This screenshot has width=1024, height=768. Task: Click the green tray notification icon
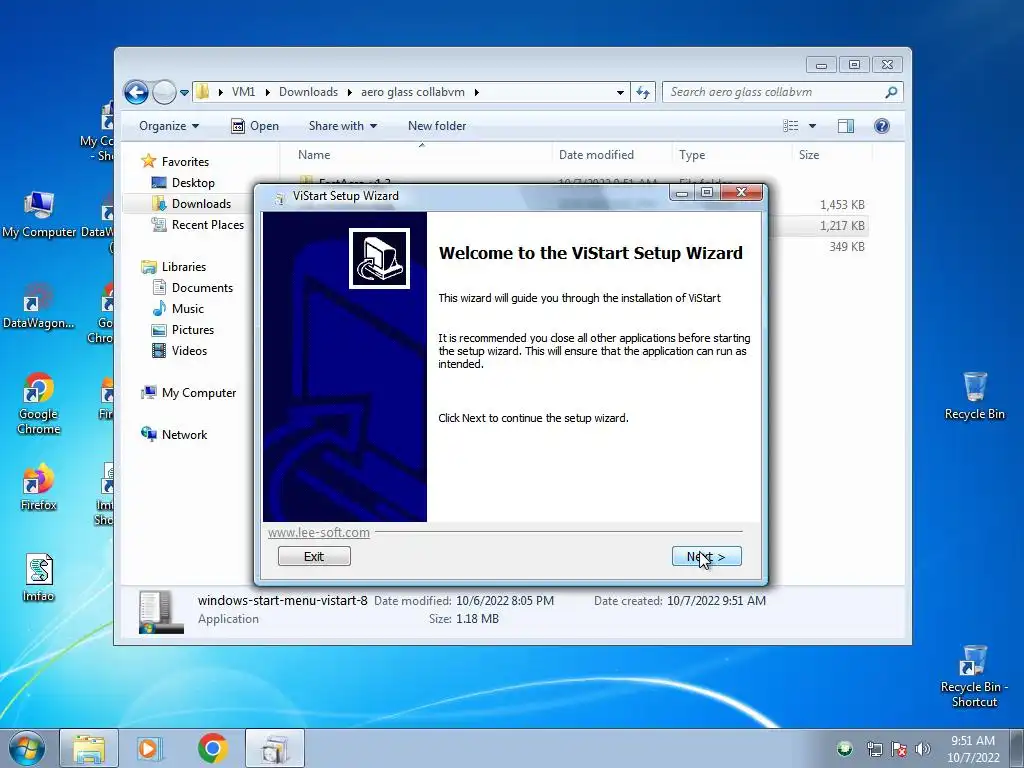[845, 748]
